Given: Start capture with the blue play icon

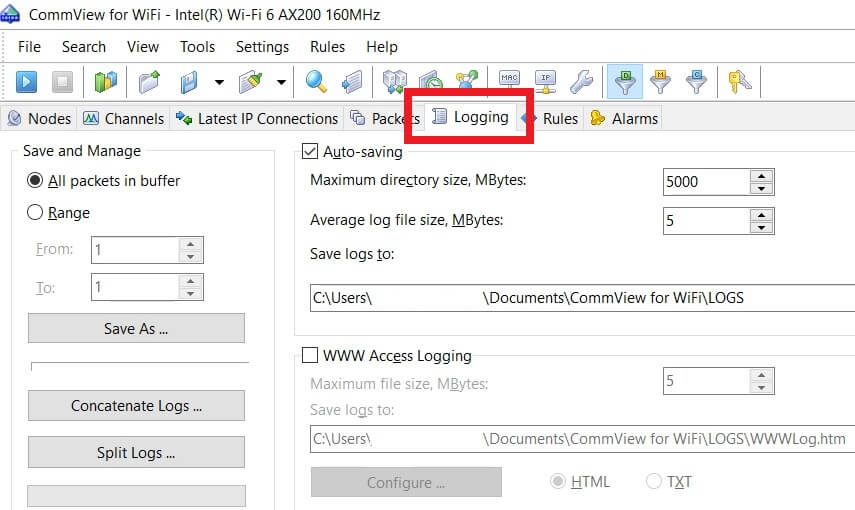Looking at the screenshot, I should click(26, 82).
